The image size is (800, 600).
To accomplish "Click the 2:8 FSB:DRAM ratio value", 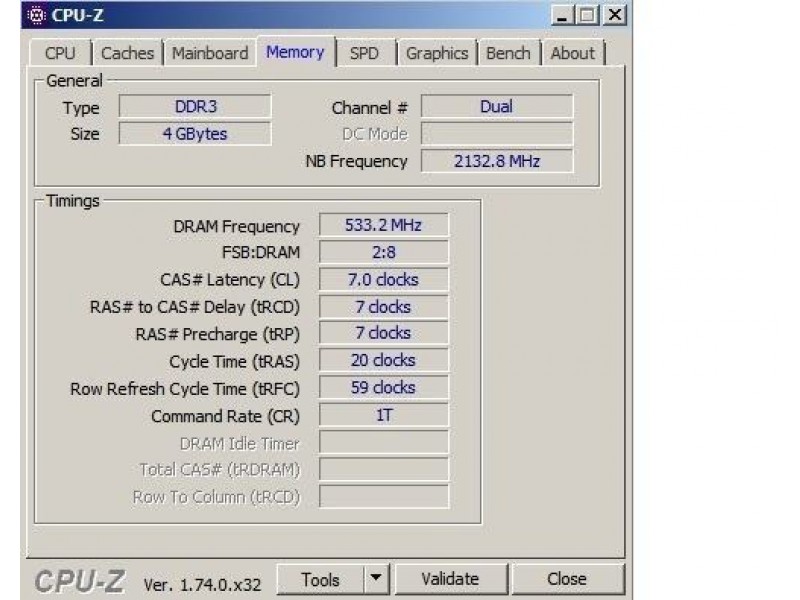I will click(384, 252).
